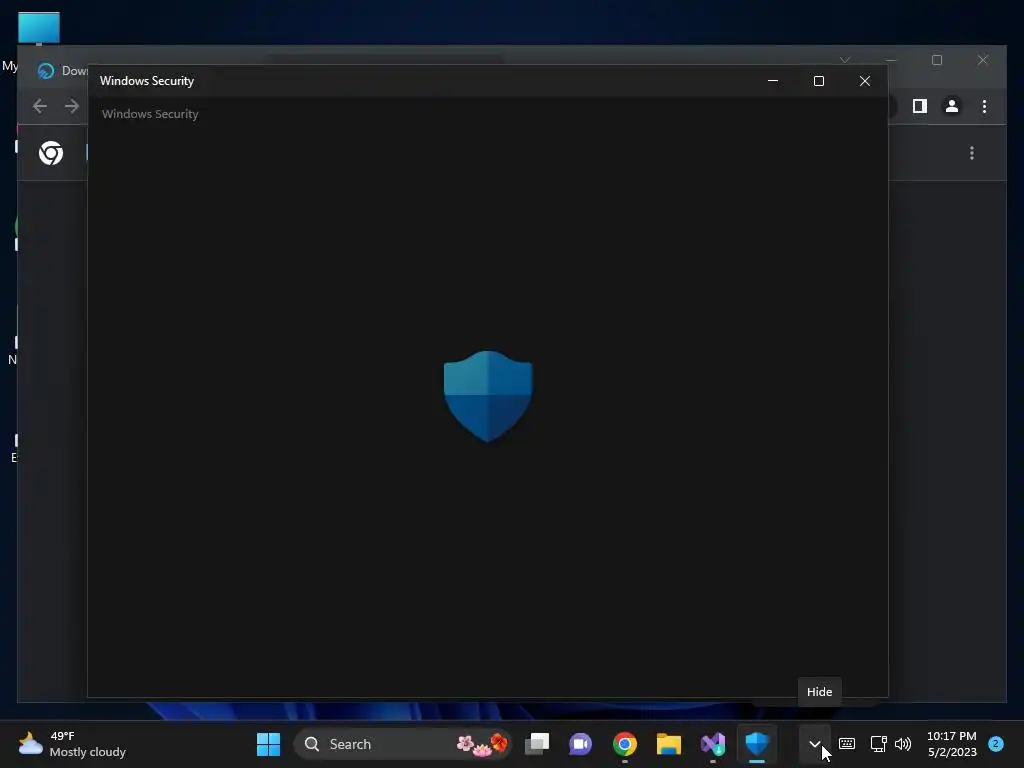This screenshot has width=1024, height=768.
Task: Click the touch keyboard tray icon
Action: (847, 744)
